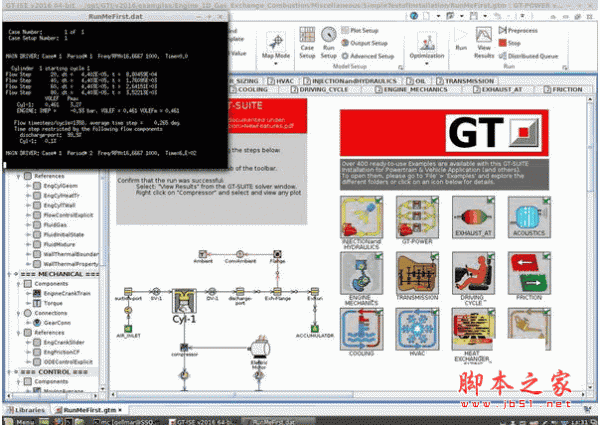The image size is (600, 425).
Task: Open the GT-POWER example thumbnail
Action: point(417,217)
